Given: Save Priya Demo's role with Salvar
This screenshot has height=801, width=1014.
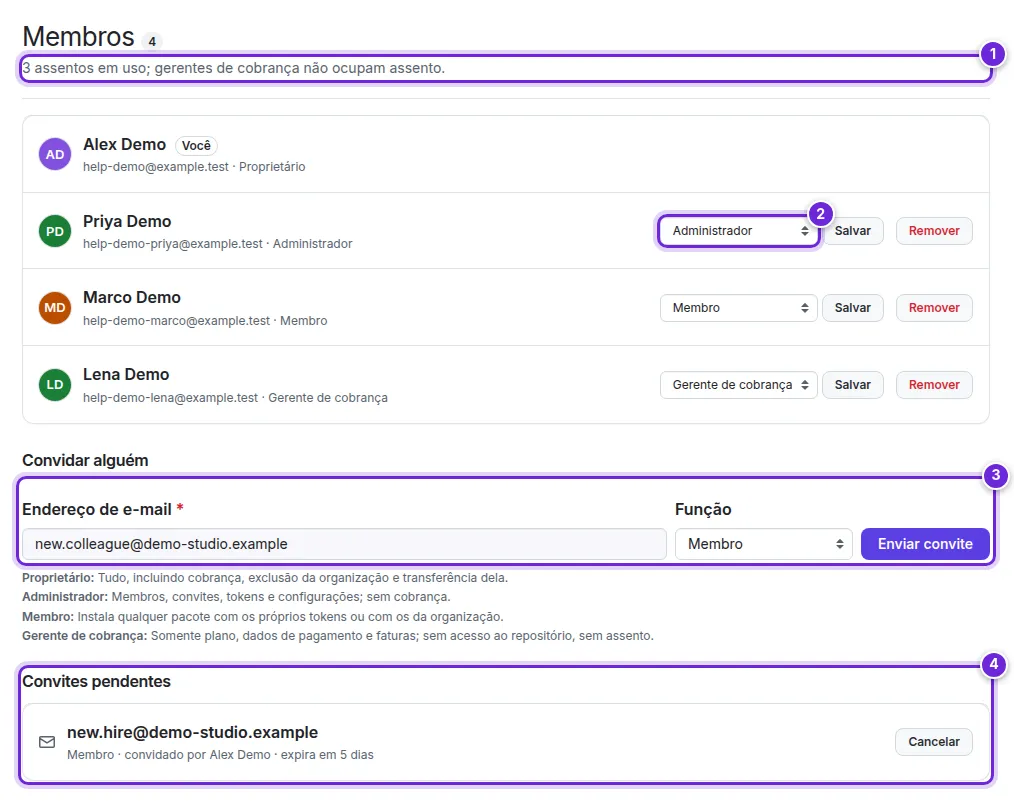Looking at the screenshot, I should click(x=852, y=231).
